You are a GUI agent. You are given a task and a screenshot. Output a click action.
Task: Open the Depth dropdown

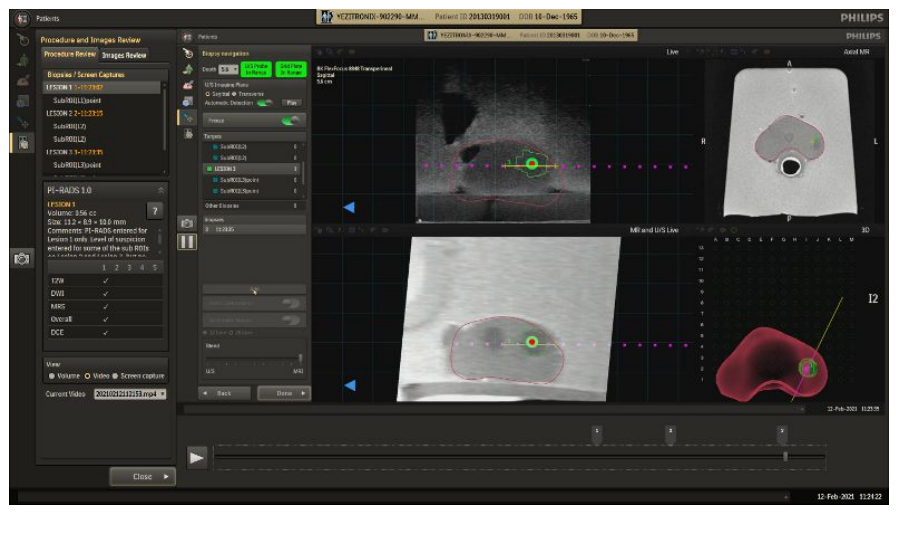point(228,70)
